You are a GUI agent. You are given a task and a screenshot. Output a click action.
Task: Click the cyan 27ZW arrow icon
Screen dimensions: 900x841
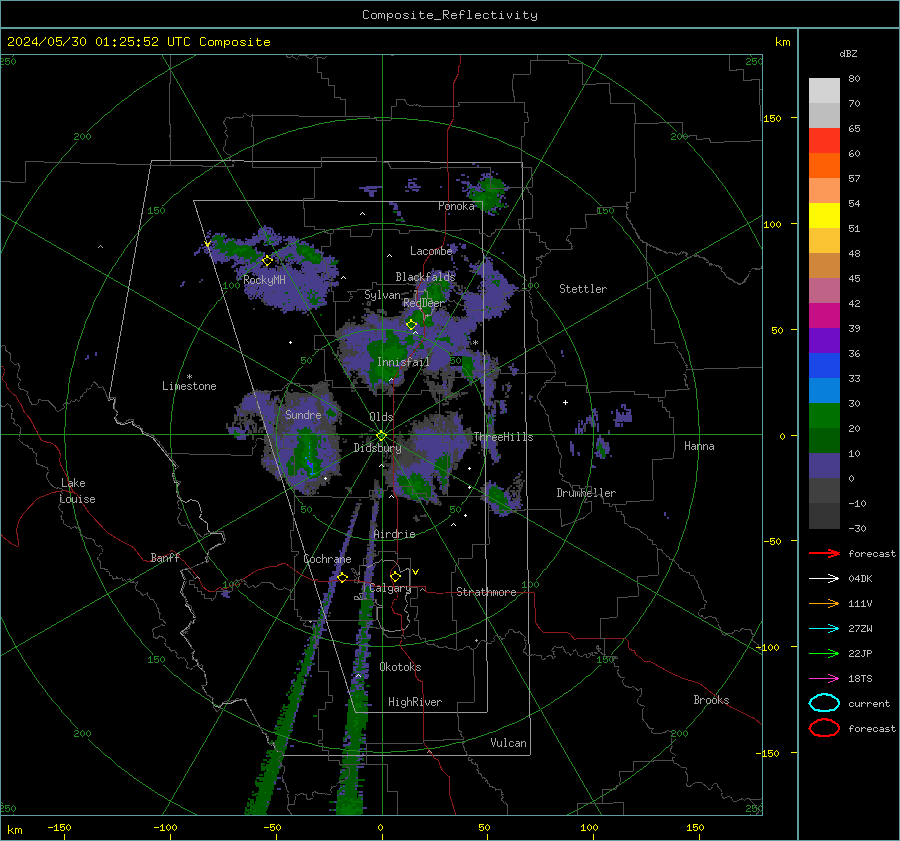click(x=824, y=629)
